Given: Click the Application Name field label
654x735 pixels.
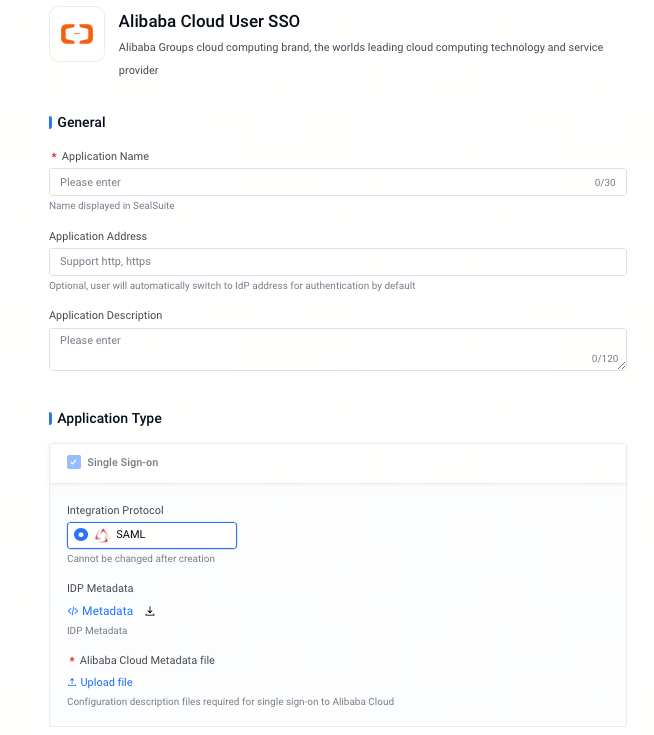Looking at the screenshot, I should tap(105, 156).
